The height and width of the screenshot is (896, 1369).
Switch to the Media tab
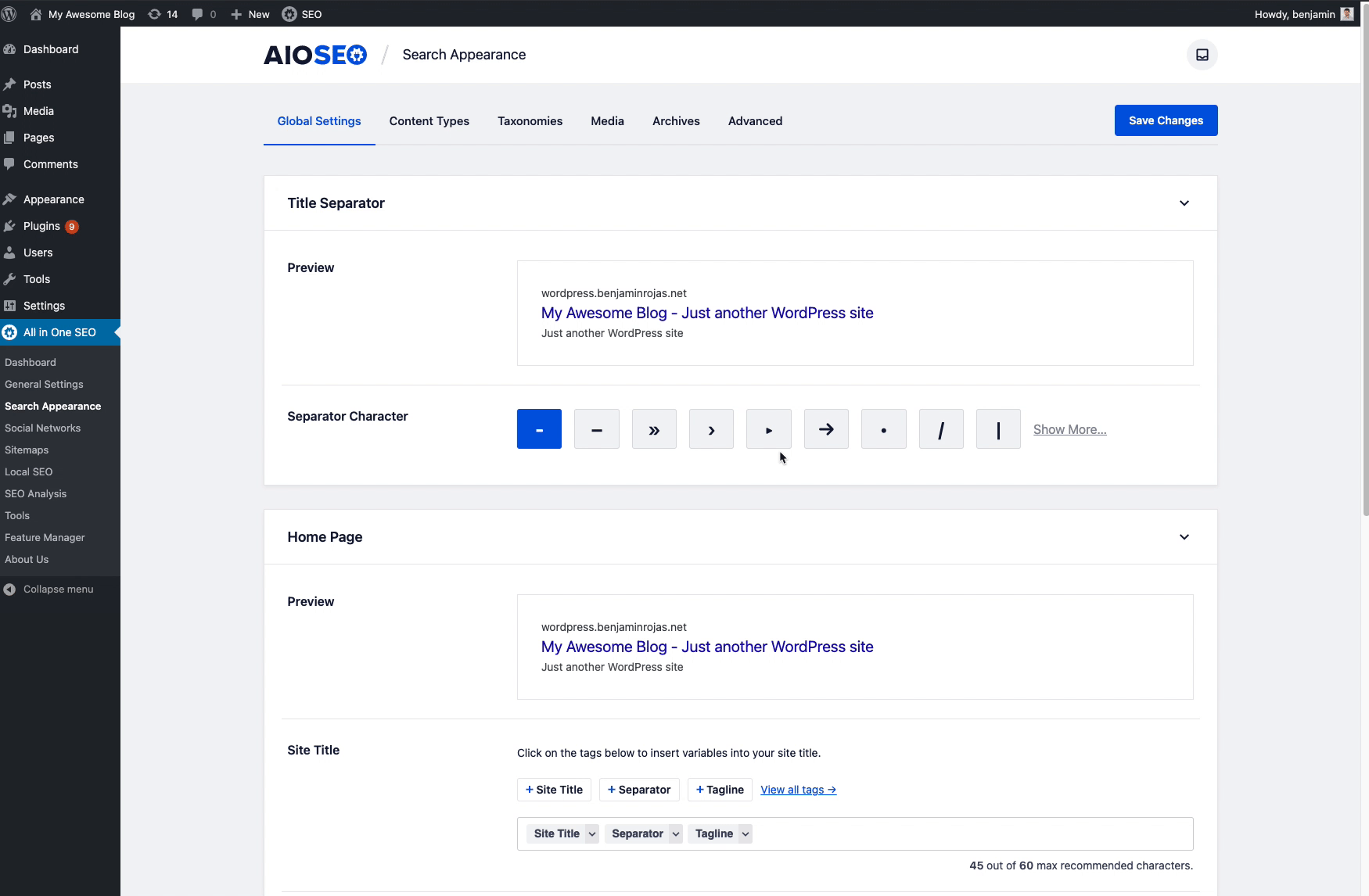607,121
